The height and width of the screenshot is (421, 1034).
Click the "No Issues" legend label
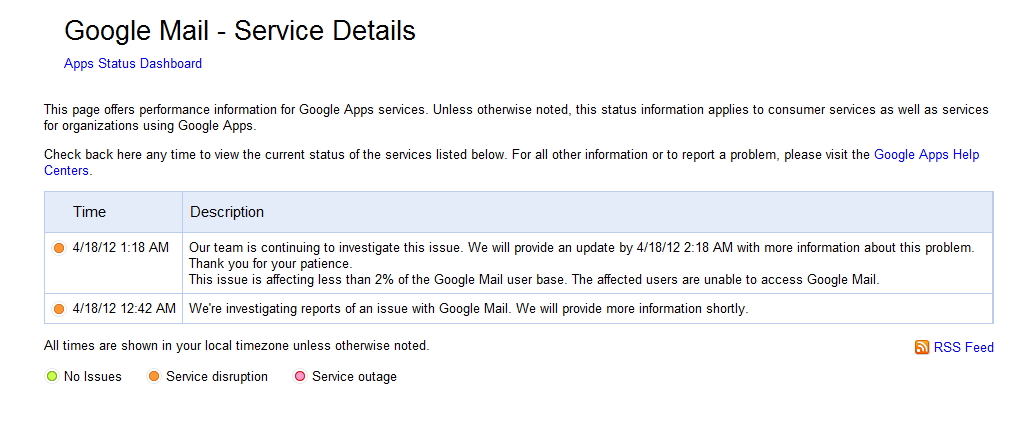pos(93,377)
